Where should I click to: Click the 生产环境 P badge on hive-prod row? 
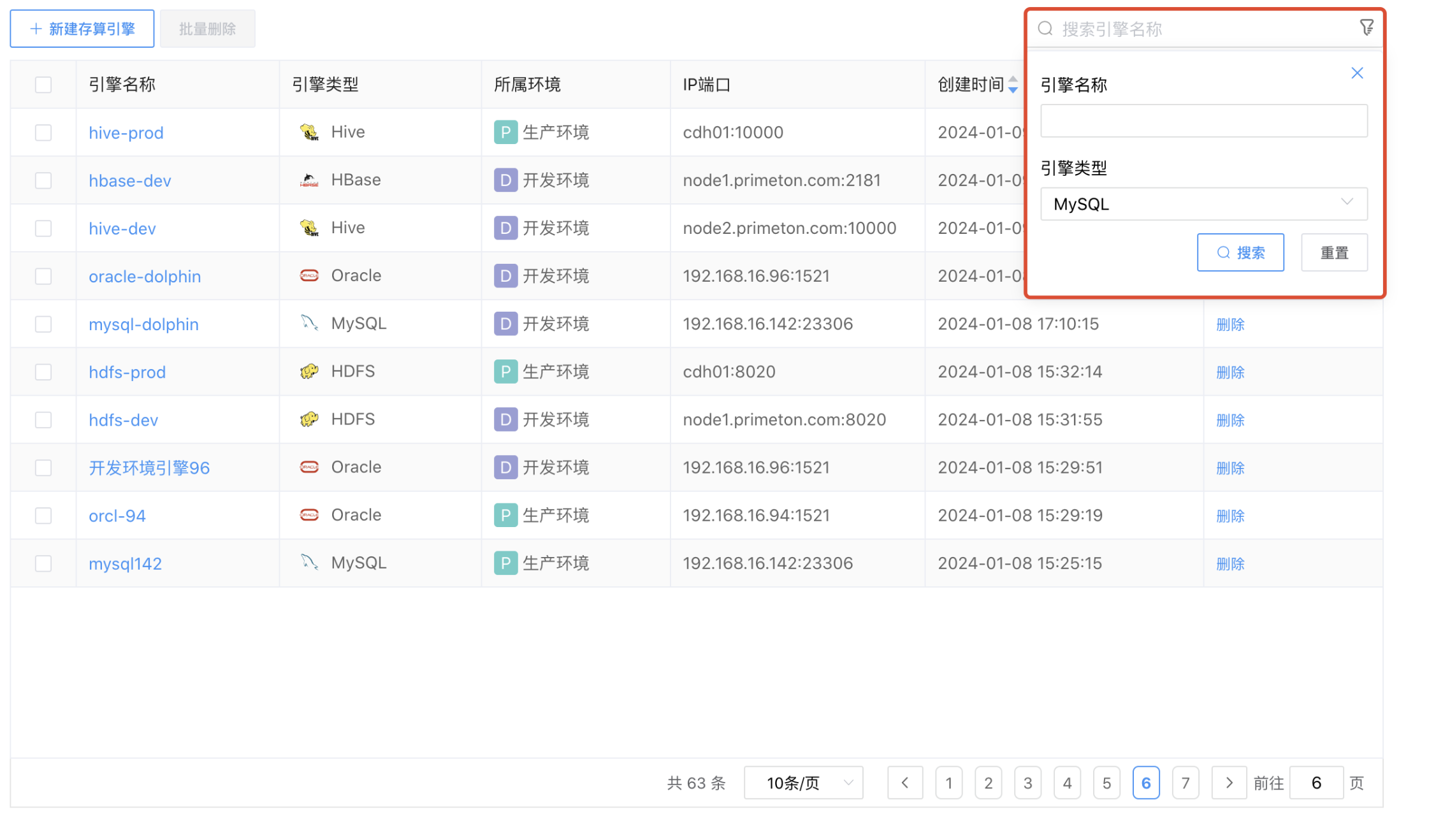(x=505, y=132)
